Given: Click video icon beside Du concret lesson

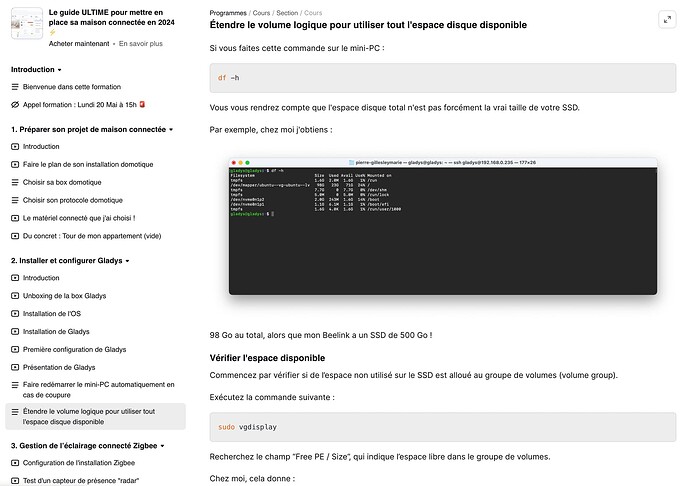Looking at the screenshot, I should point(15,236).
